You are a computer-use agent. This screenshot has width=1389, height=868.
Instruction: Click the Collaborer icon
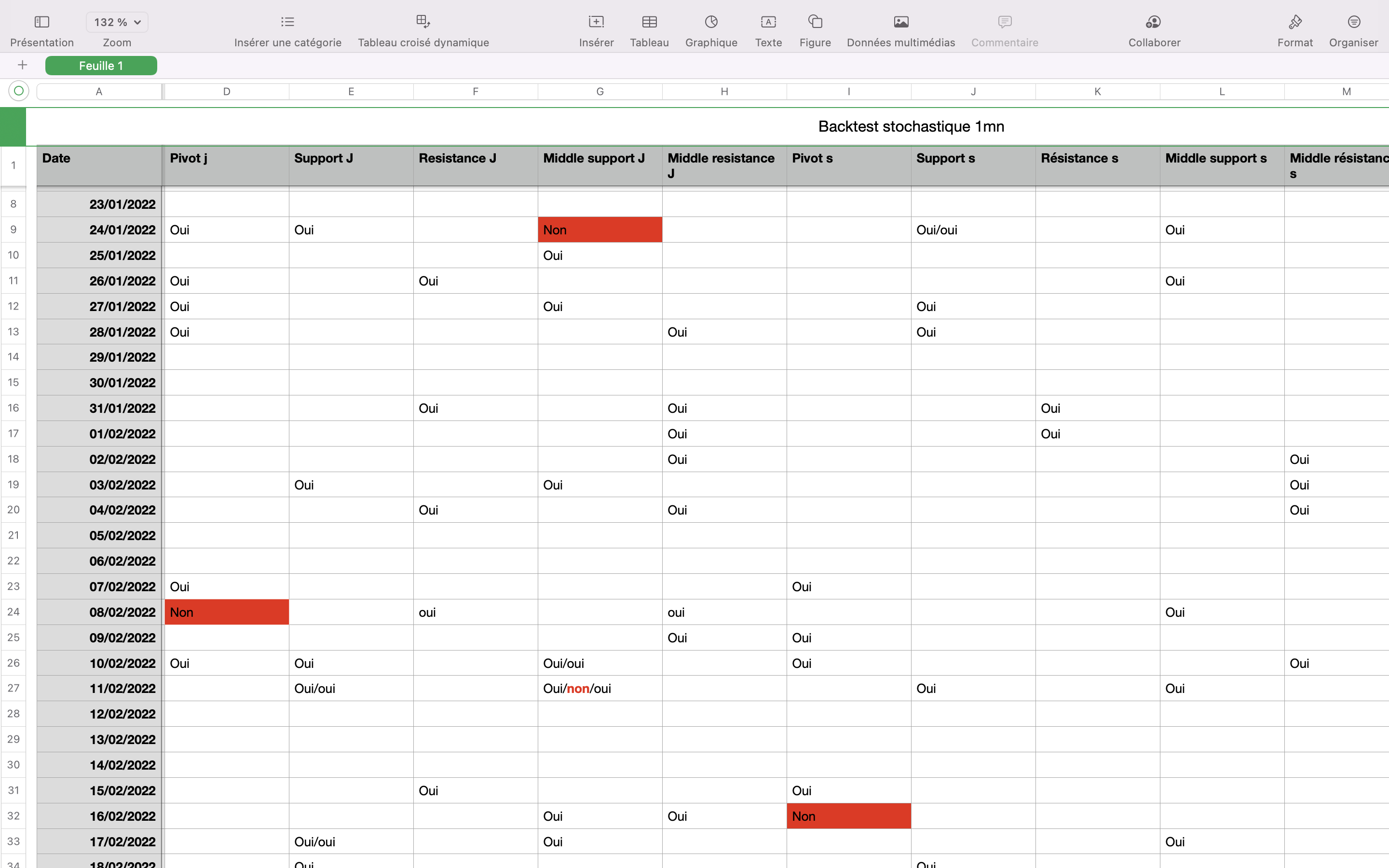click(1154, 22)
